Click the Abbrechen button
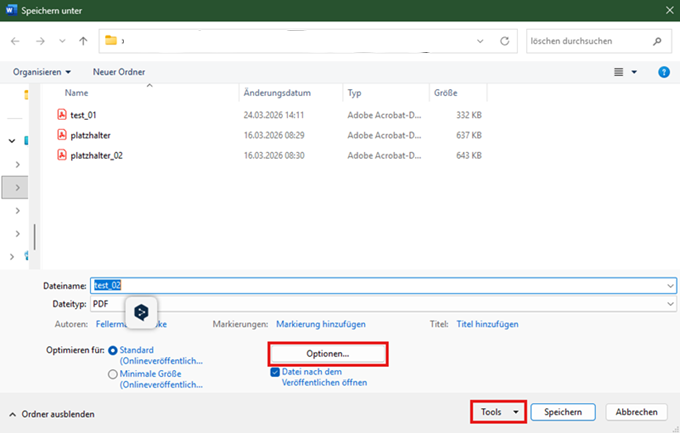 (636, 412)
